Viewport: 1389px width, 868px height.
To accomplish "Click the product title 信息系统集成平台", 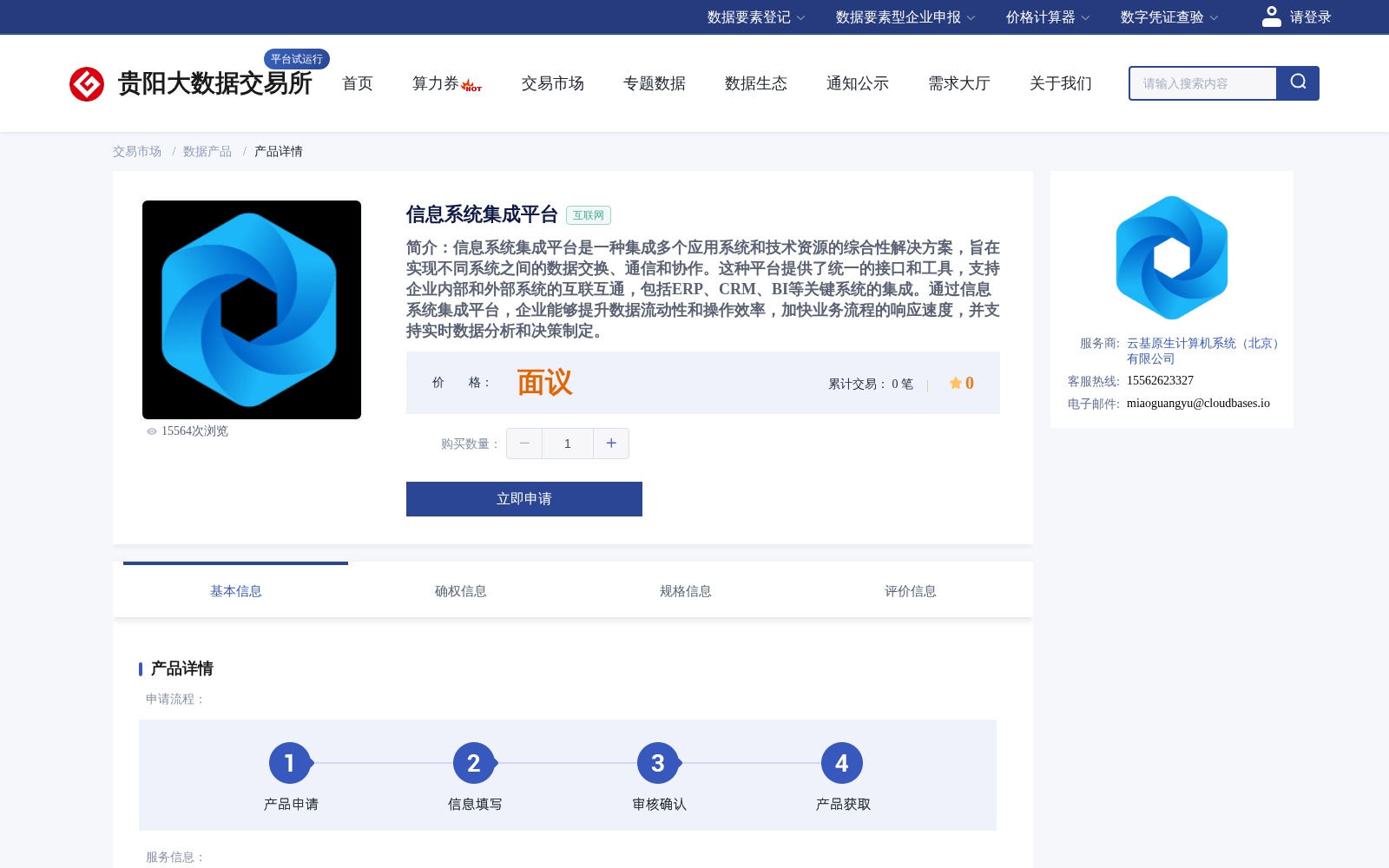I will tap(482, 214).
